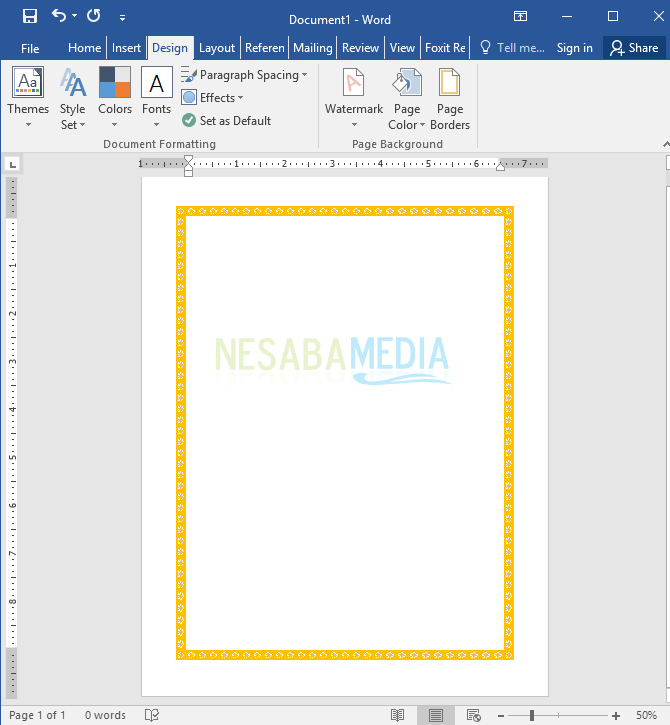Image resolution: width=670 pixels, height=725 pixels.
Task: Save the document with the floppy icon
Action: [x=30, y=17]
